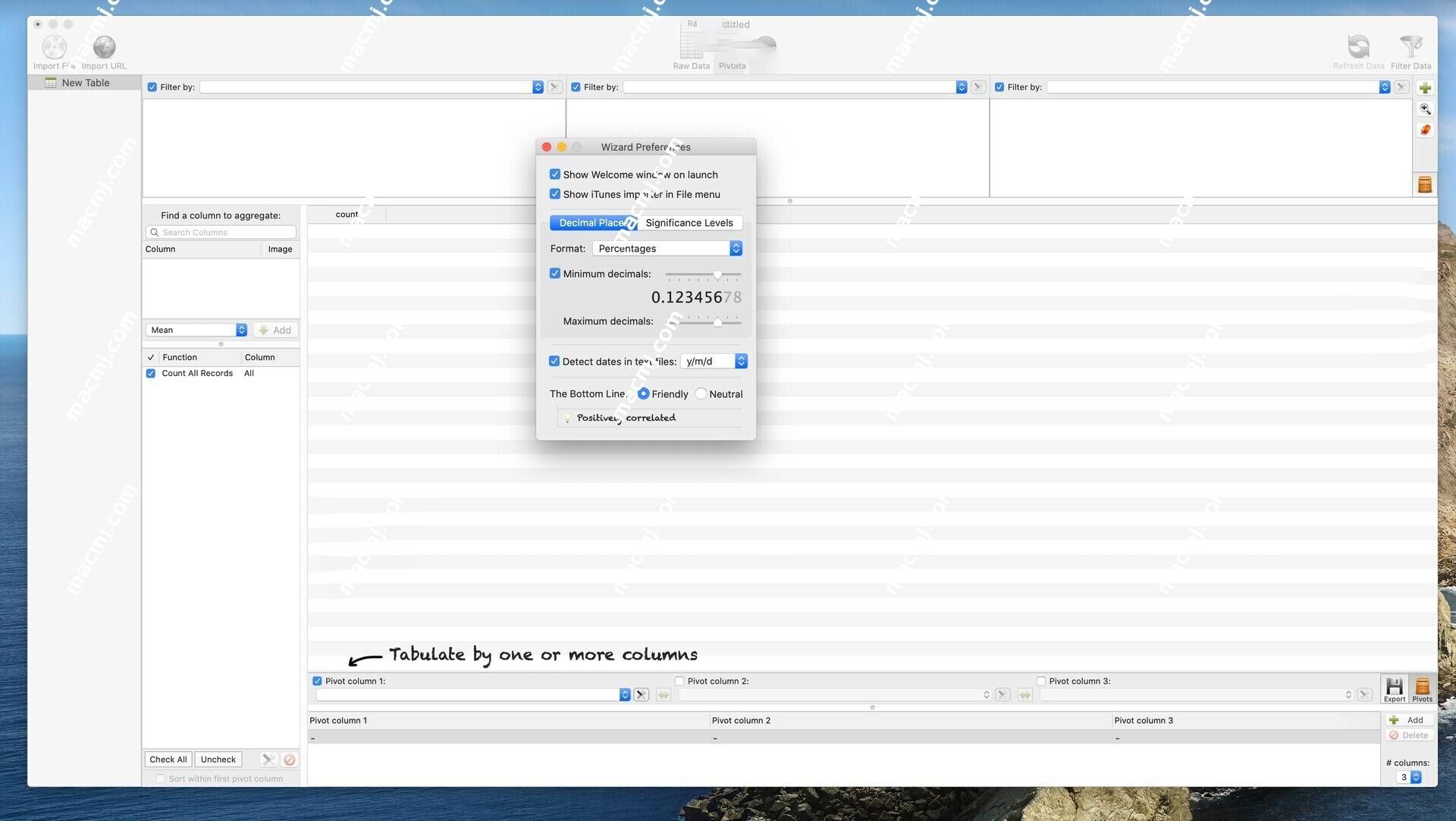Click the tools icon beside first Filter by
Image resolution: width=1456 pixels, height=821 pixels.
(554, 87)
